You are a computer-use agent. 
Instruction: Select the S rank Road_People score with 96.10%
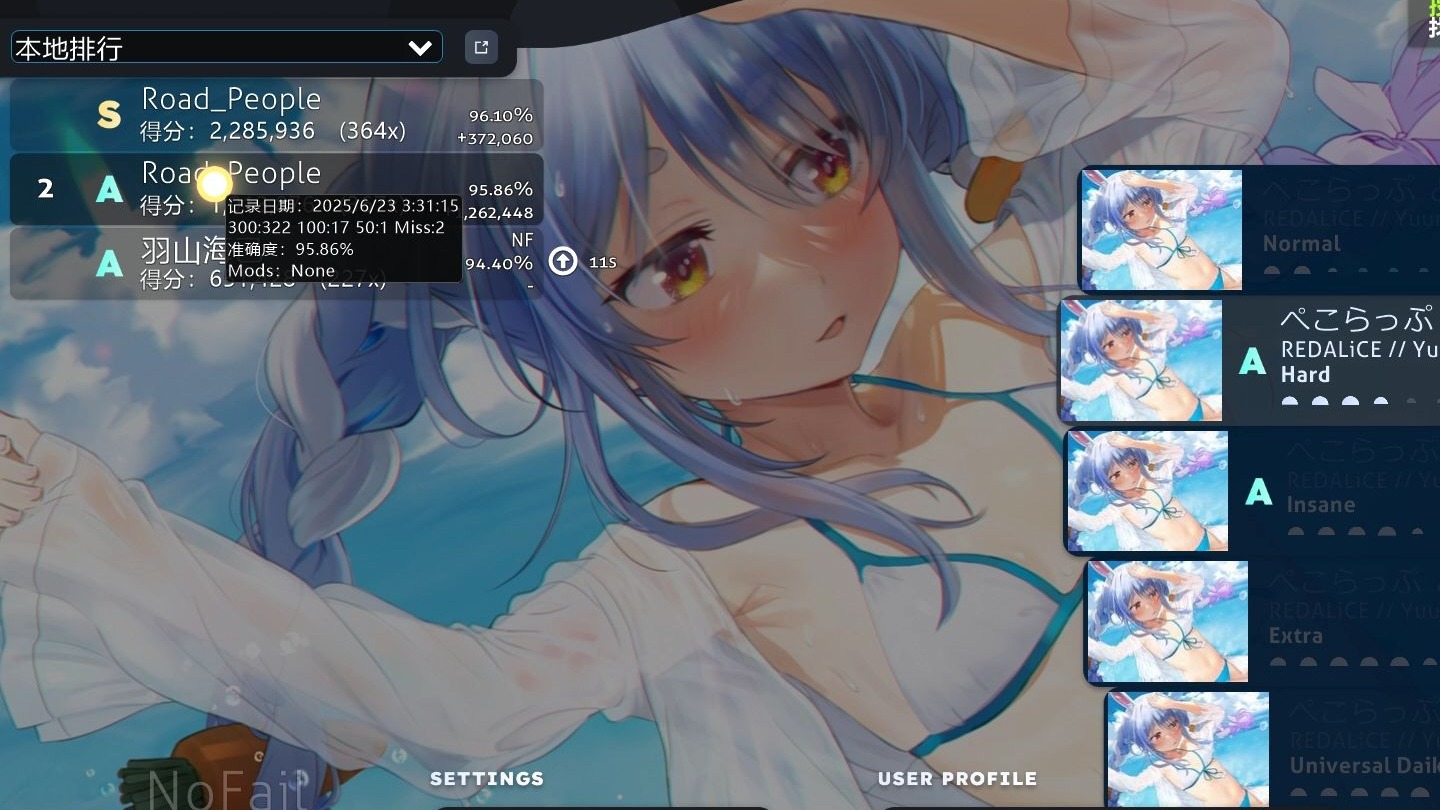point(276,115)
